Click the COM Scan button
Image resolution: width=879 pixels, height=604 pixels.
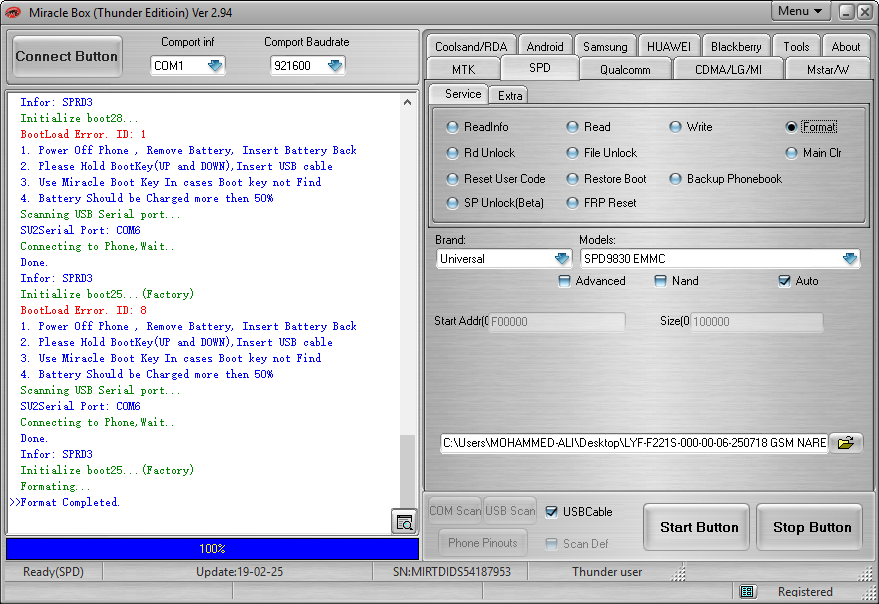455,510
